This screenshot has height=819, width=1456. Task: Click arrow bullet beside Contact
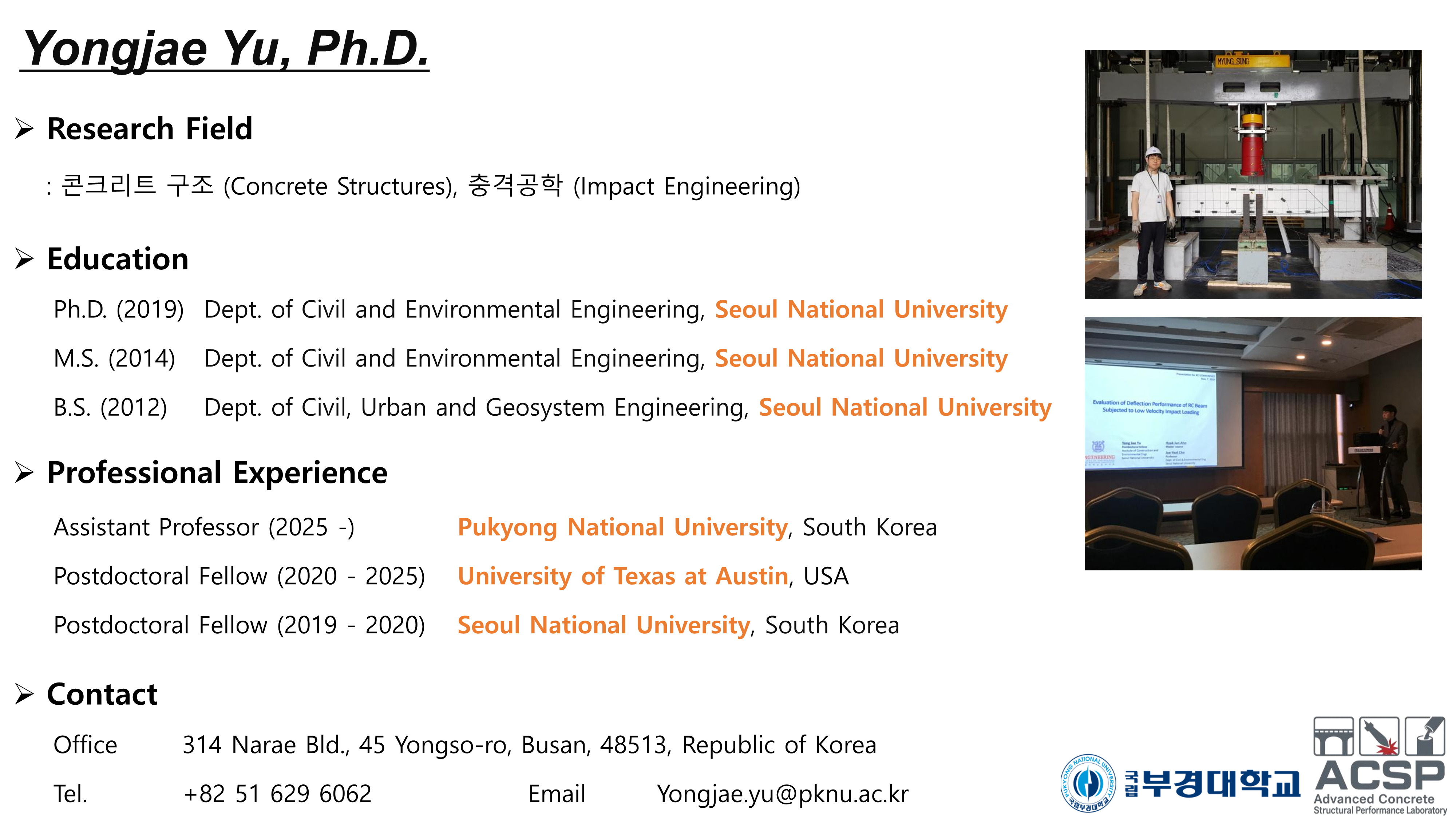click(24, 694)
